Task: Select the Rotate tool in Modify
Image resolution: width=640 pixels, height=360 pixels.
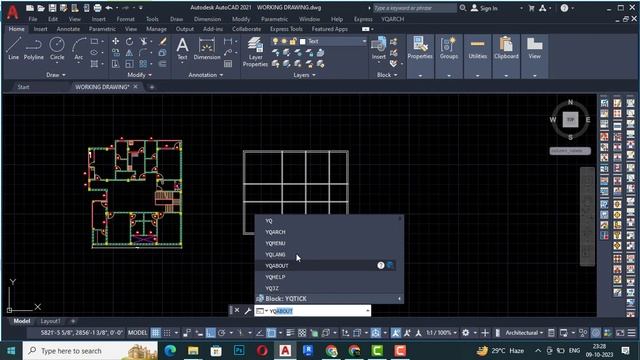Action: click(x=129, y=41)
